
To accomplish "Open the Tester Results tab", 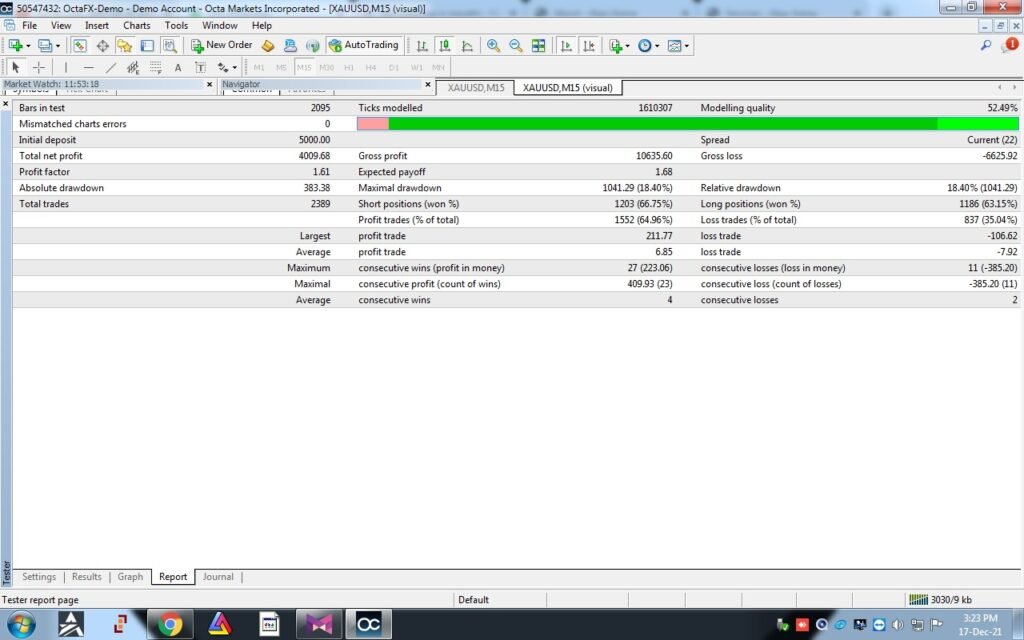I will (x=86, y=577).
